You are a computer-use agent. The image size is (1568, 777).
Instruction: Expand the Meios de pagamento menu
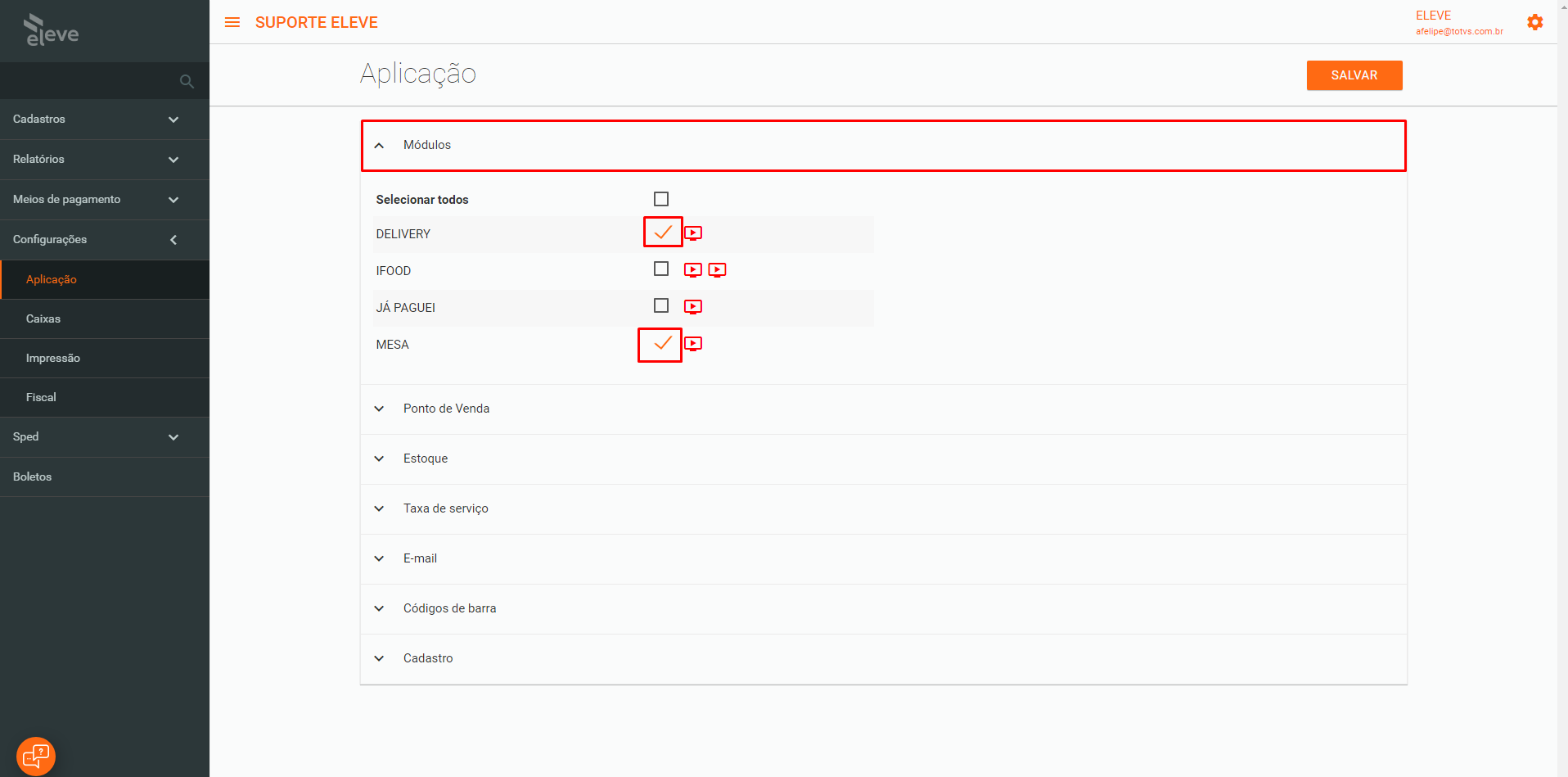[105, 200]
